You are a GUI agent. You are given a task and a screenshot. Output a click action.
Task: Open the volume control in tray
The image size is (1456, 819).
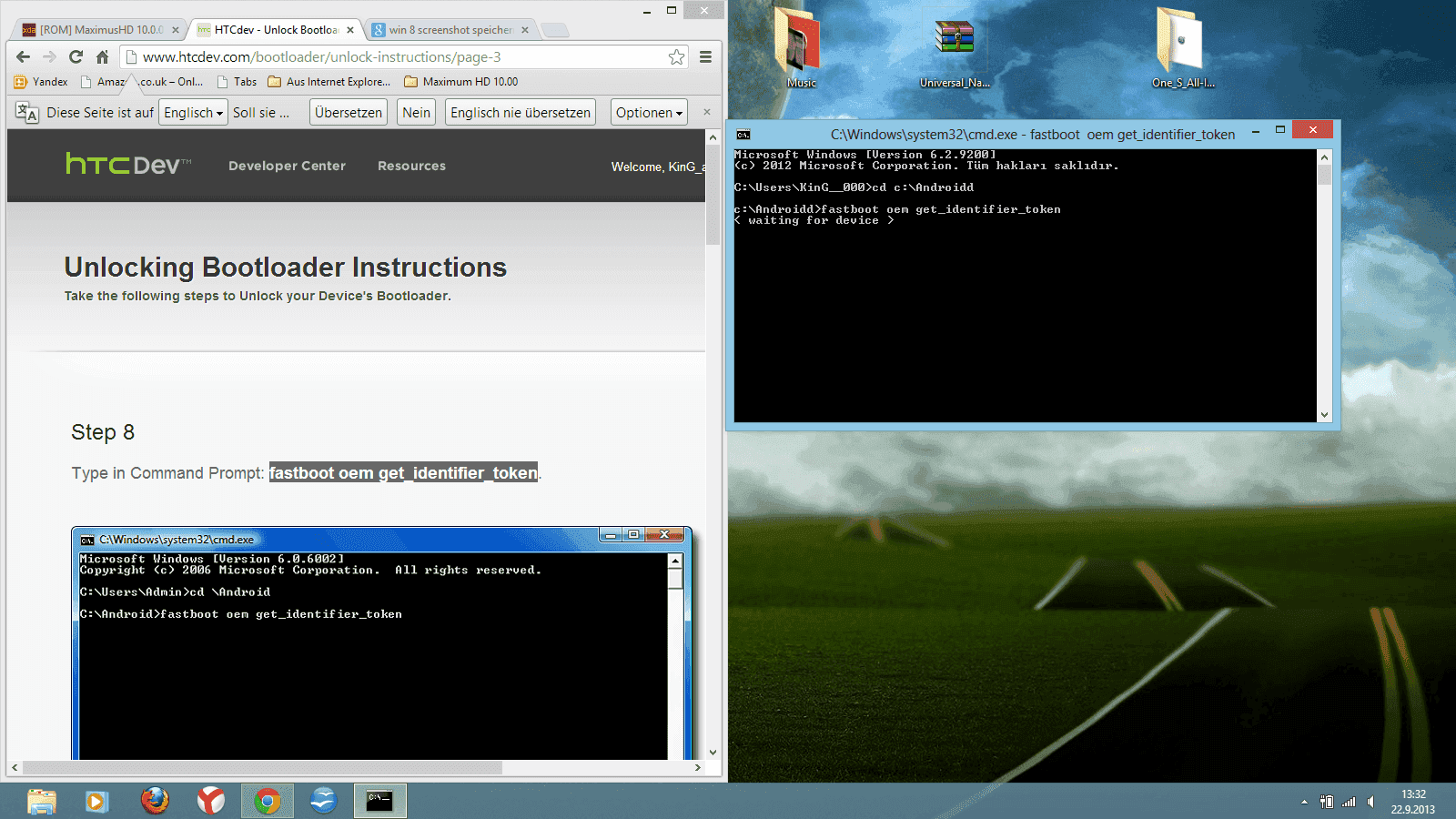[1371, 802]
